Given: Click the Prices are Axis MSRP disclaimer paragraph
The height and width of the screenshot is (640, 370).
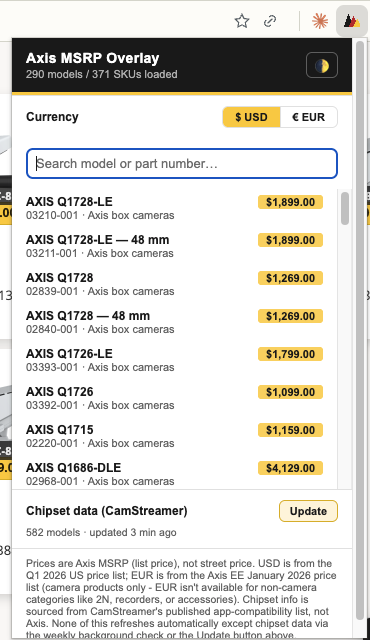Looking at the screenshot, I should tap(181, 599).
